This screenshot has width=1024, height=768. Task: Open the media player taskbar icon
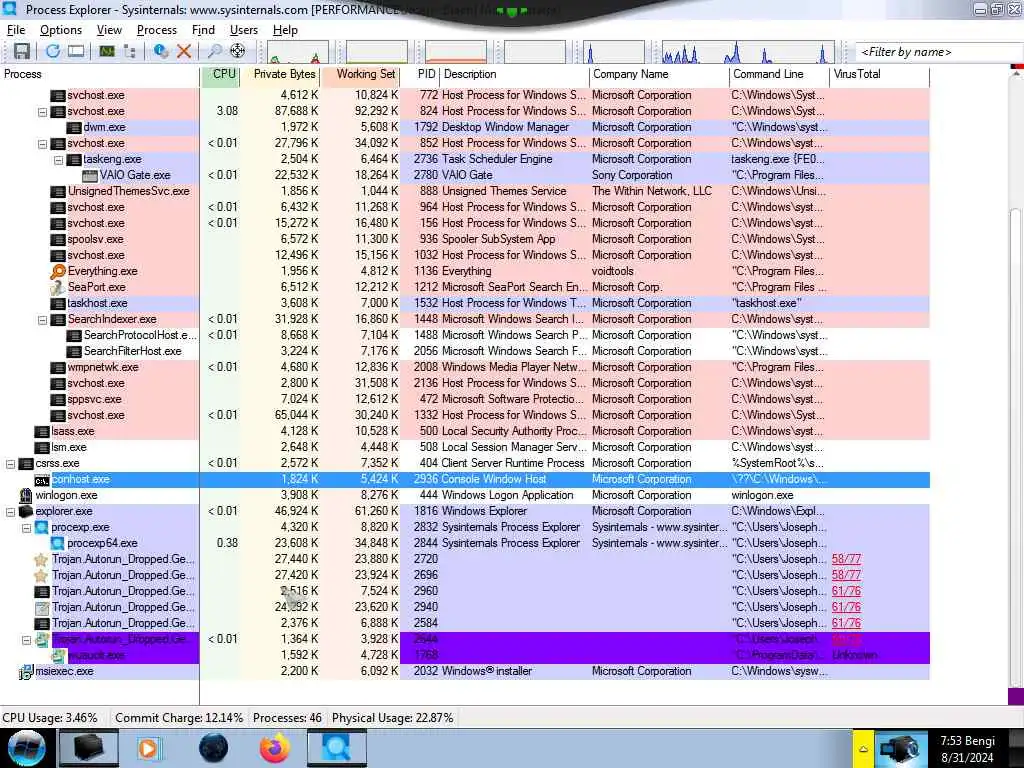coord(150,748)
